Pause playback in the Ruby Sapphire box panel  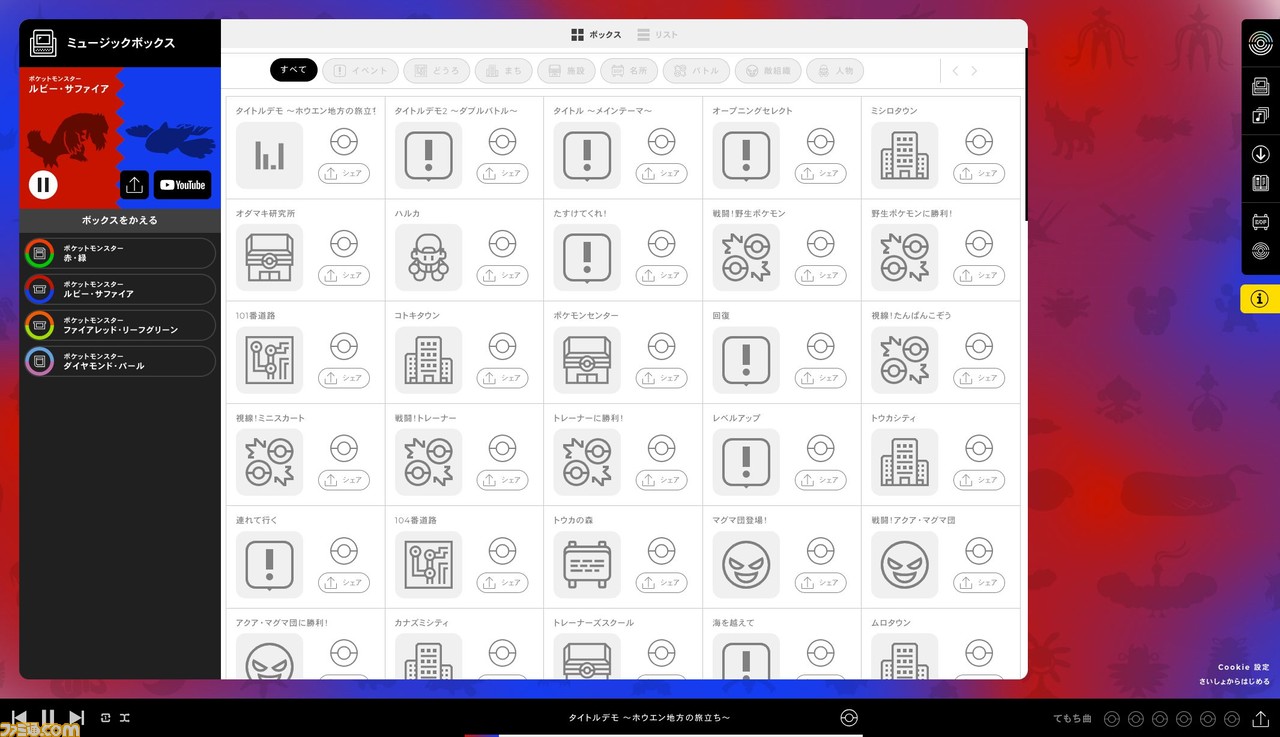43,184
